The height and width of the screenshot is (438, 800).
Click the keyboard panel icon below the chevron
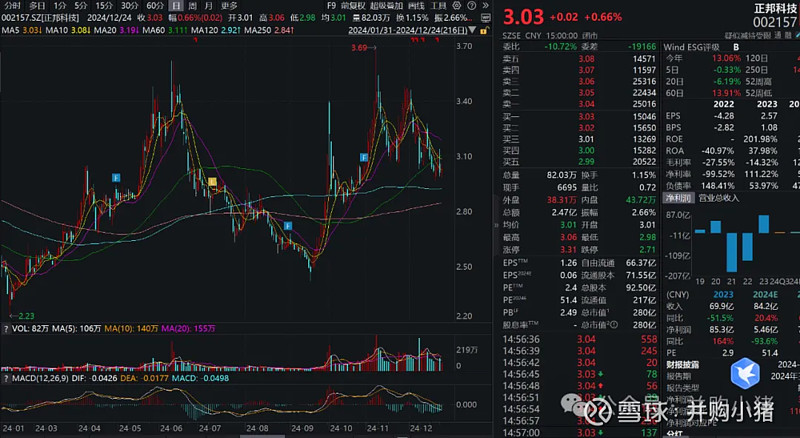tap(486, 18)
